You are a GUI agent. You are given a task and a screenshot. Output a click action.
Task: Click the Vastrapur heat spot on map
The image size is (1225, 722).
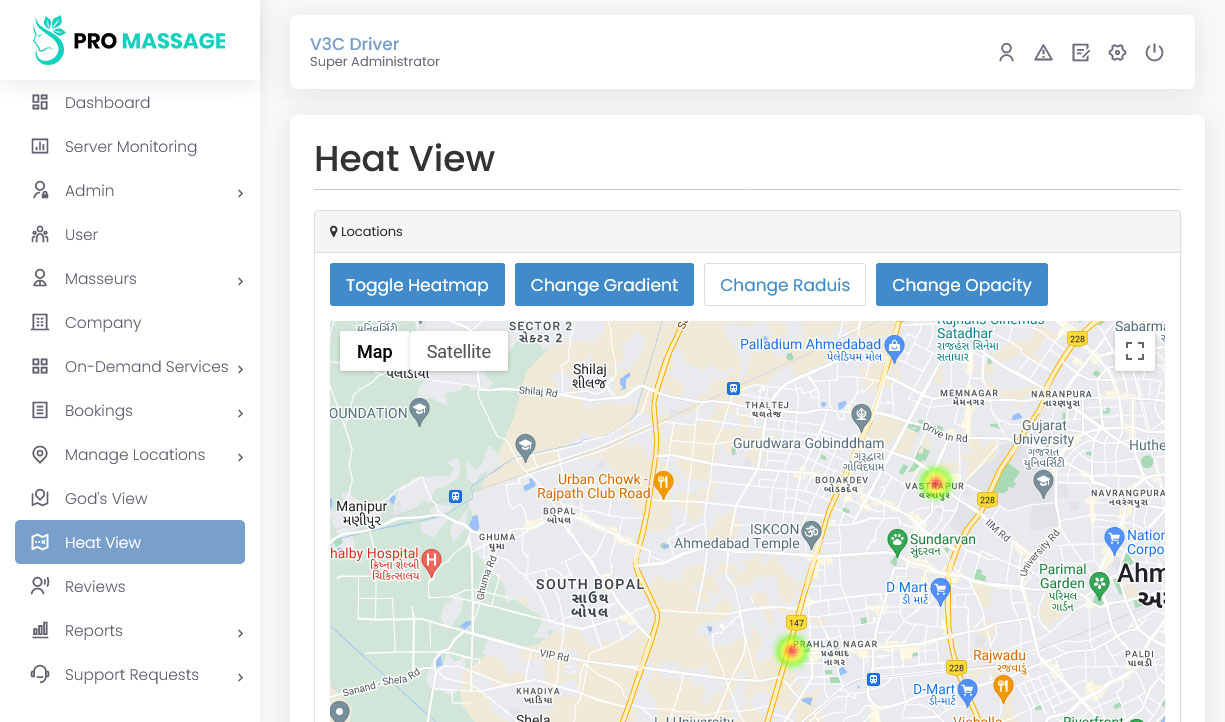tap(935, 483)
